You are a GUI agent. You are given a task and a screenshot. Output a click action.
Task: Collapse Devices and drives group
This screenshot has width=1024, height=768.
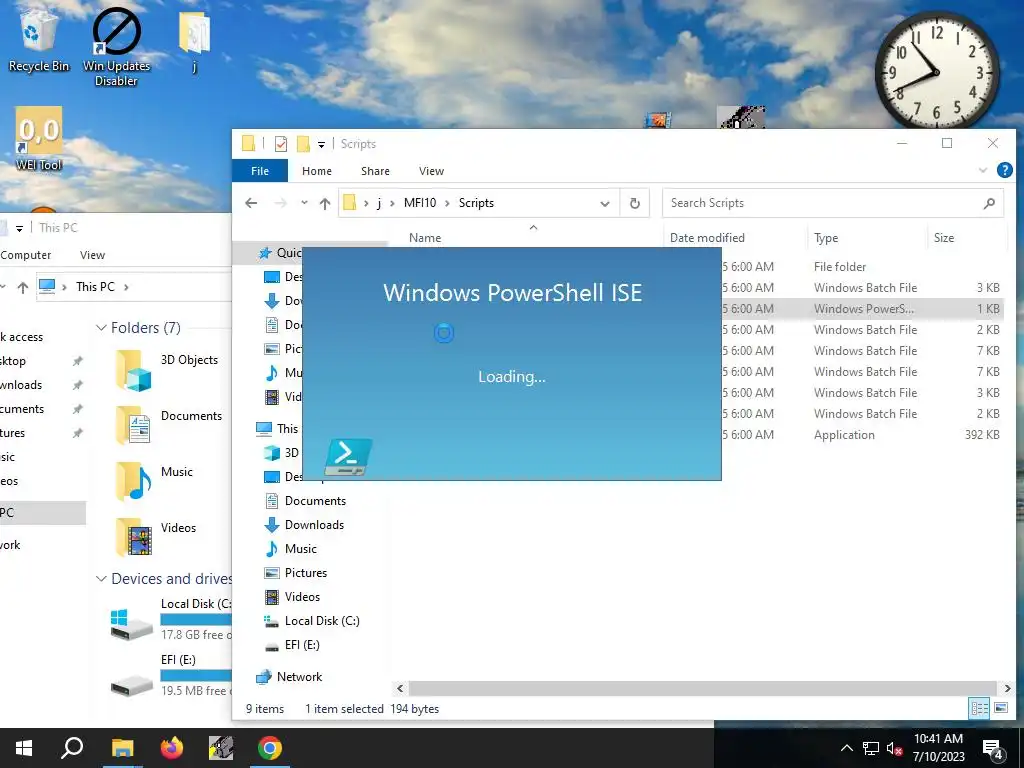pos(101,579)
